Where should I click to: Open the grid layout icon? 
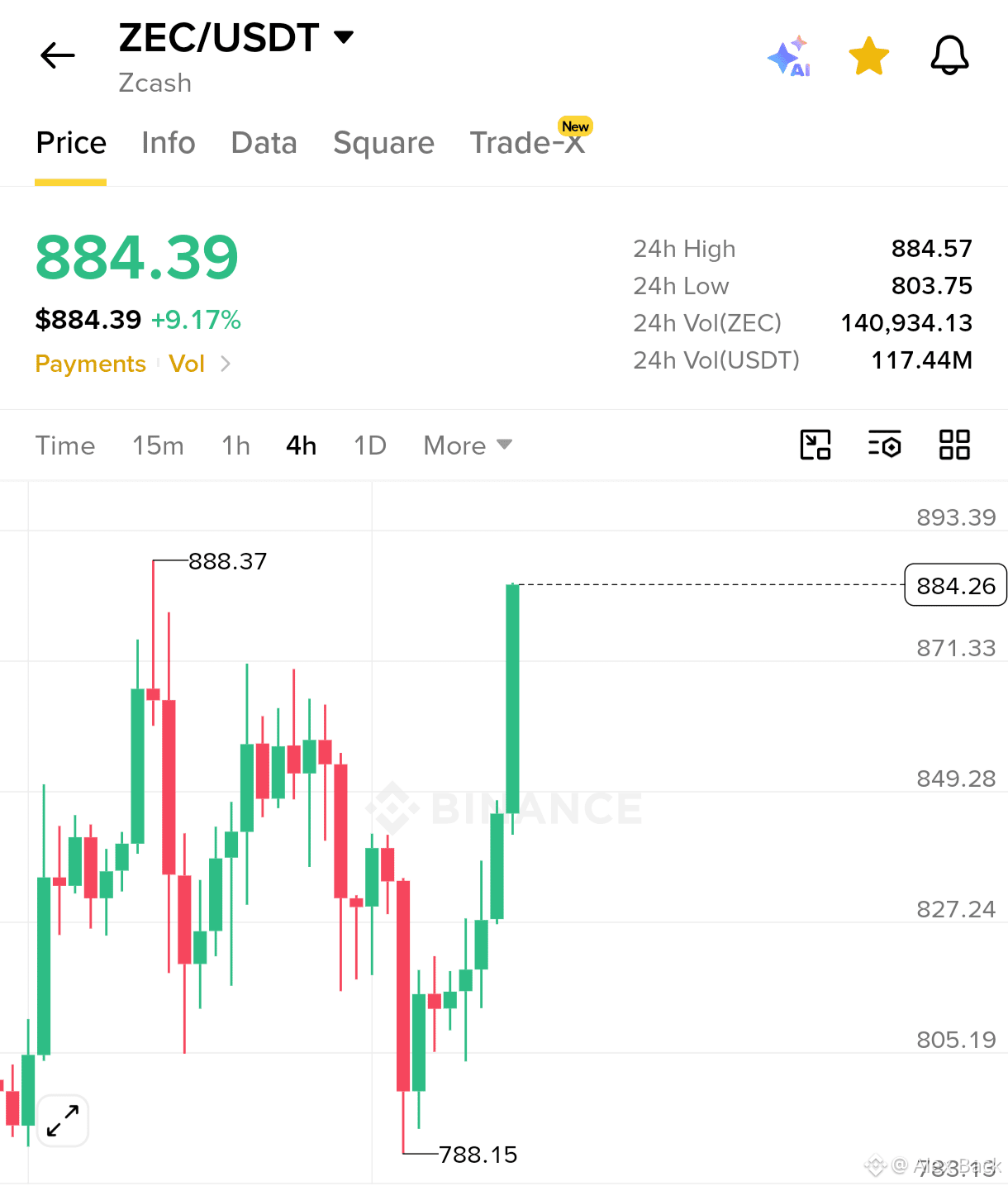click(954, 445)
